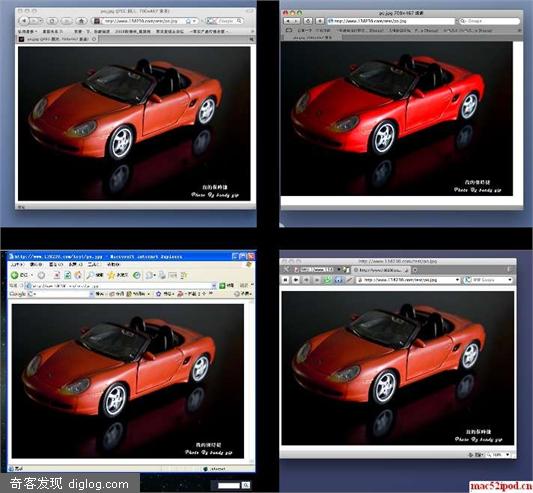Select the Opera tab showing the image URL
The height and width of the screenshot is (493, 533).
(381, 270)
